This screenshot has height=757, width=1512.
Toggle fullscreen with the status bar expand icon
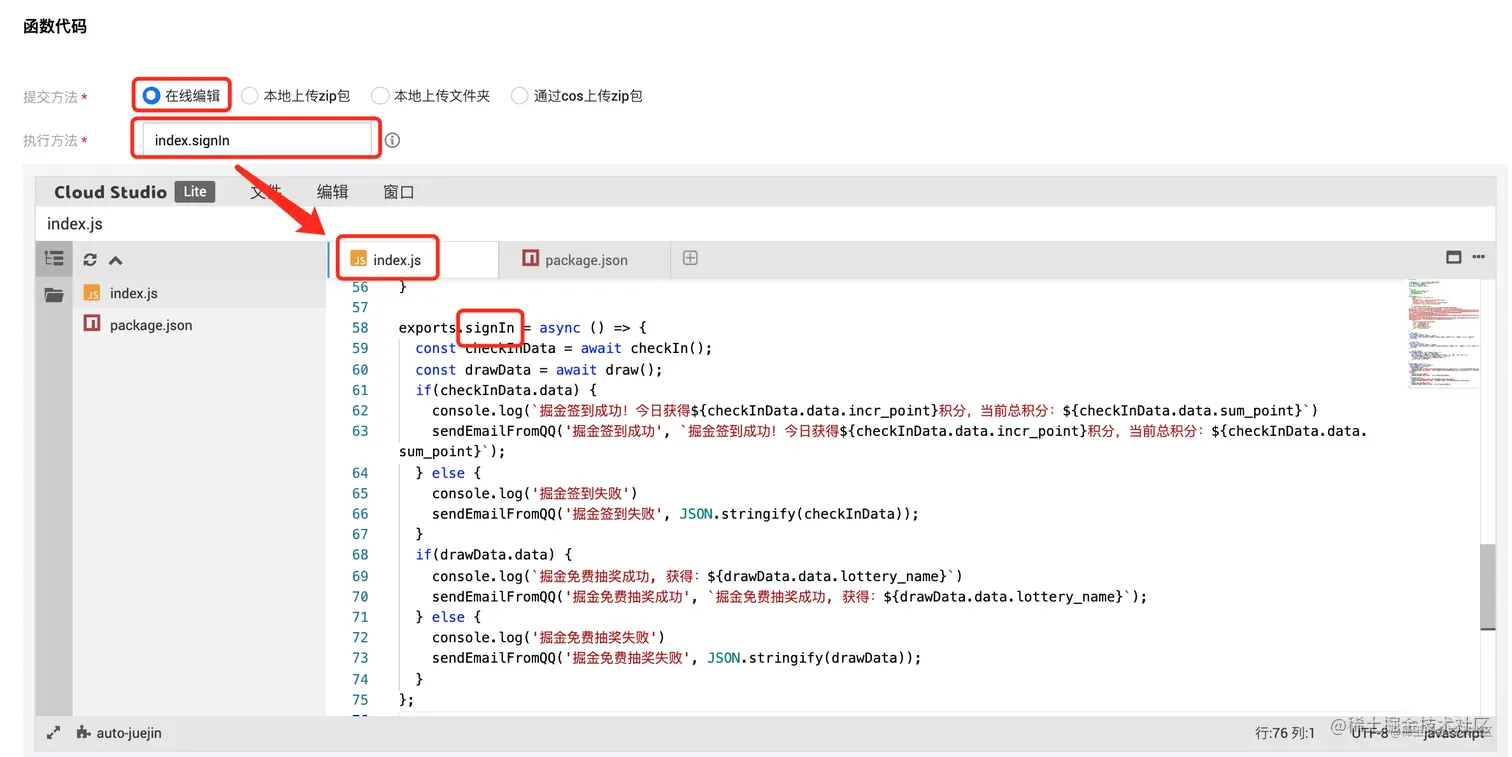(x=53, y=733)
